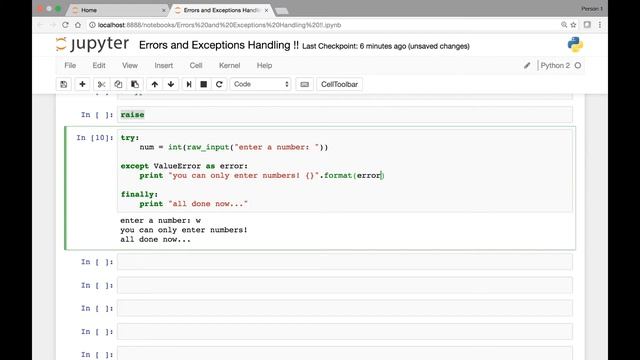Open browser home page icon
Image resolution: width=640 pixels, height=360 pixels.
[78, 25]
